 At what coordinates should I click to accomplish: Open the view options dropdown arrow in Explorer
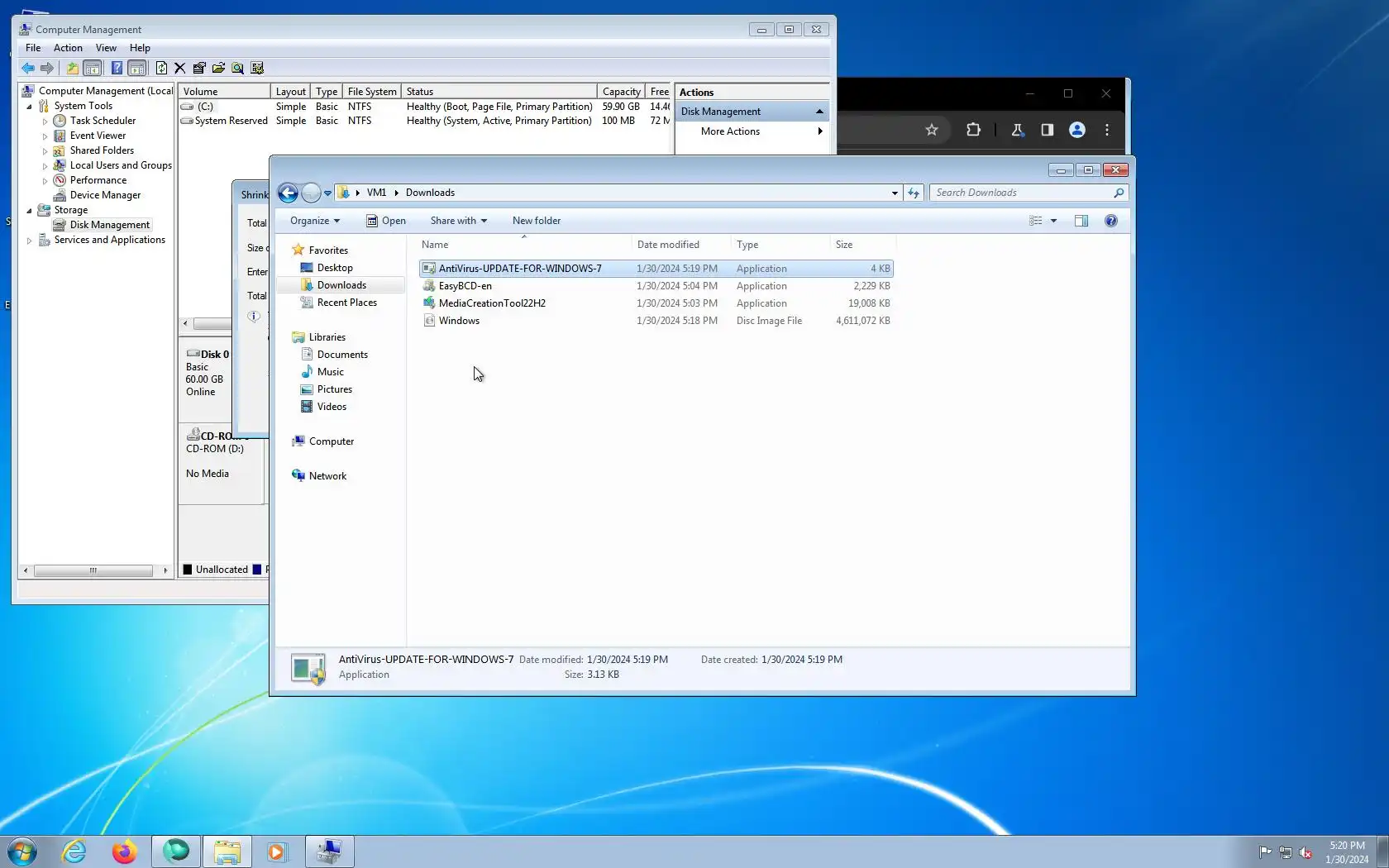pos(1053,221)
